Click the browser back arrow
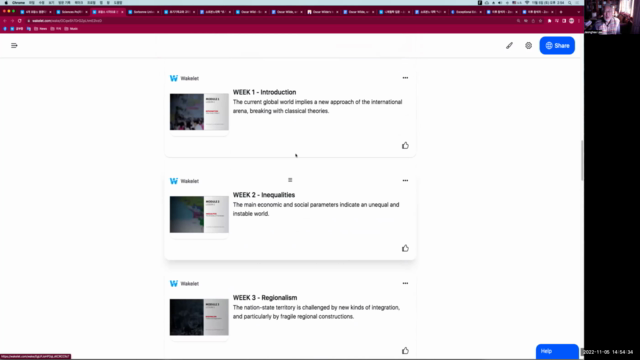The image size is (640, 360). point(5,21)
